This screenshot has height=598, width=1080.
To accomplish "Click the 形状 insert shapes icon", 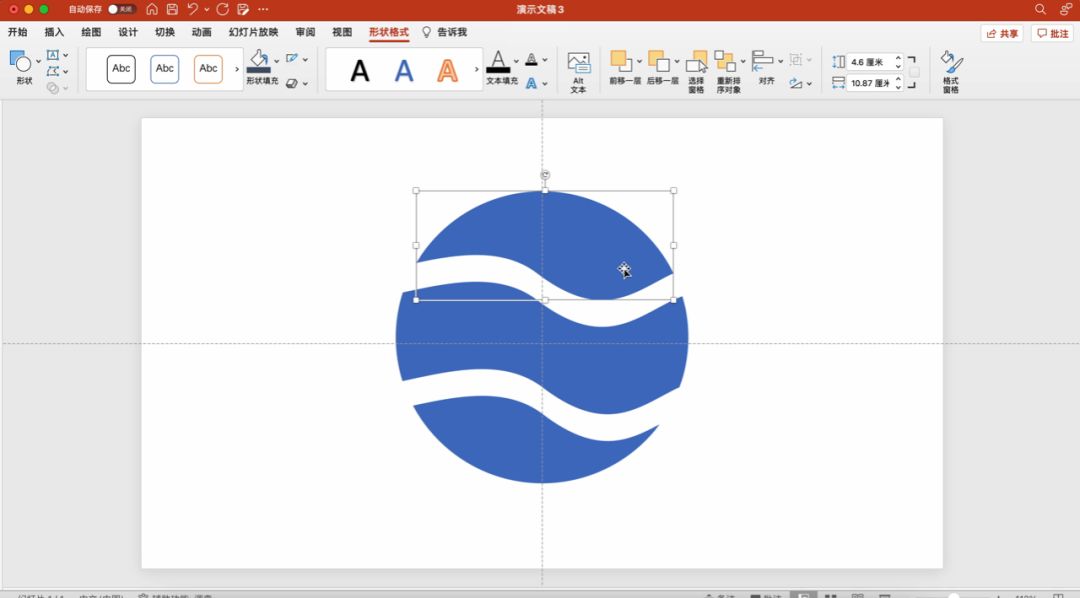I will [21, 61].
